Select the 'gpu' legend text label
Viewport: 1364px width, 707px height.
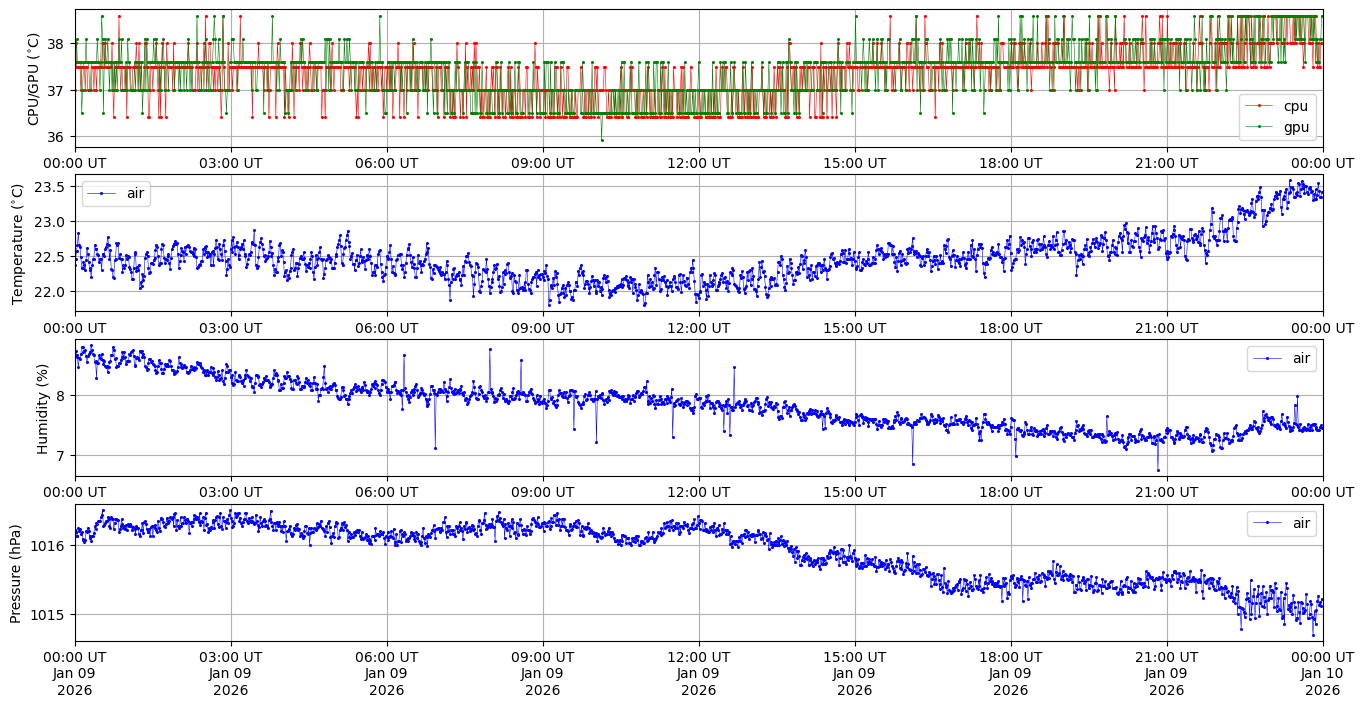1296,127
